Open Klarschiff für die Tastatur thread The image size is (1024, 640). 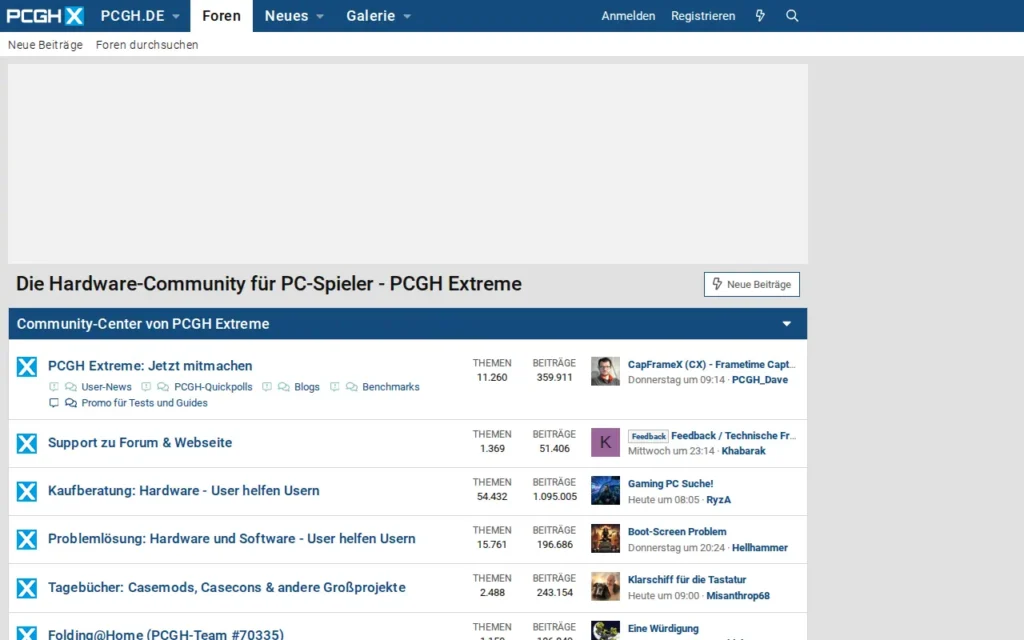pyautogui.click(x=687, y=580)
